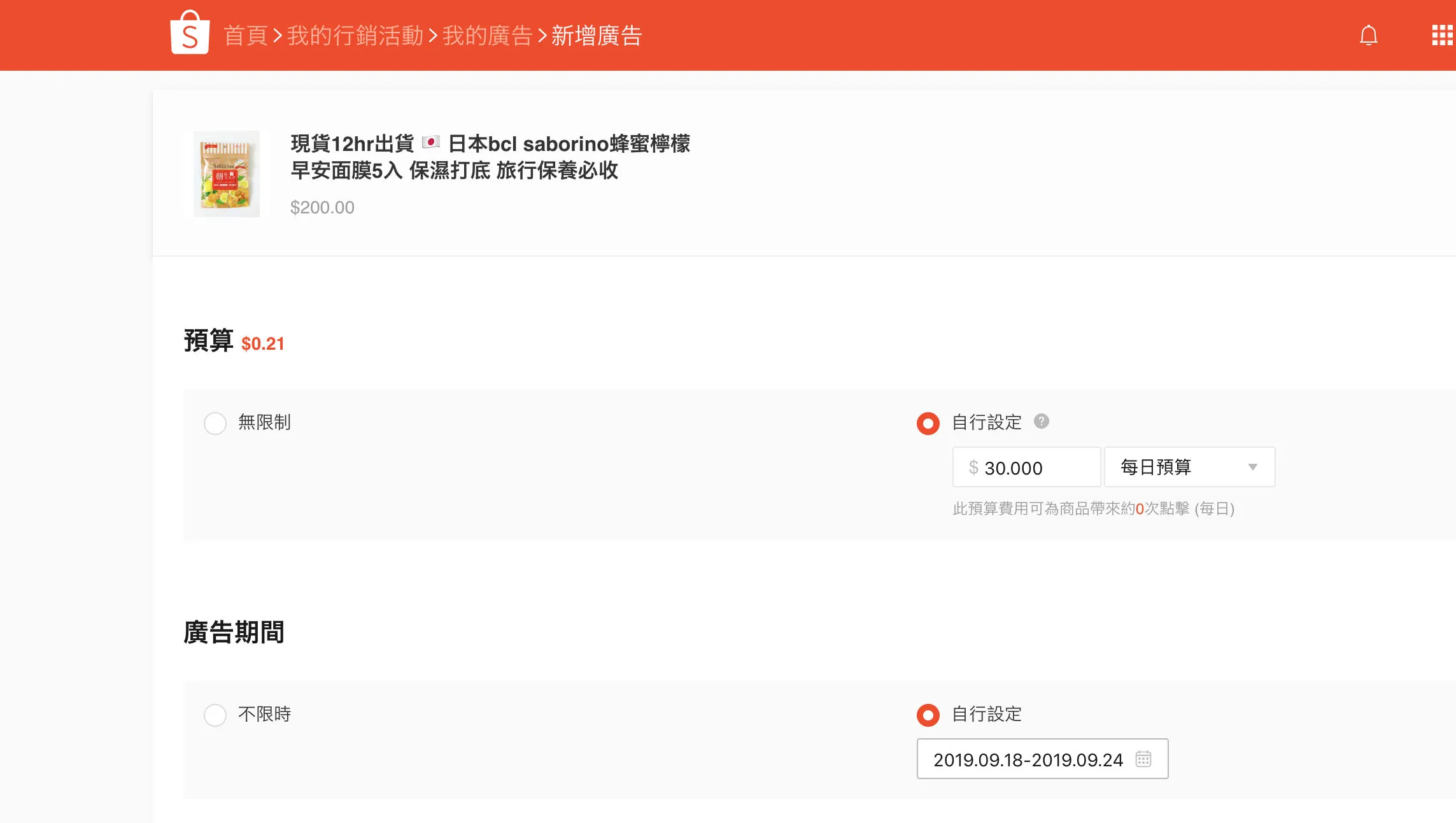Go to 首頁 breadcrumb
The height and width of the screenshot is (823, 1456).
245,36
